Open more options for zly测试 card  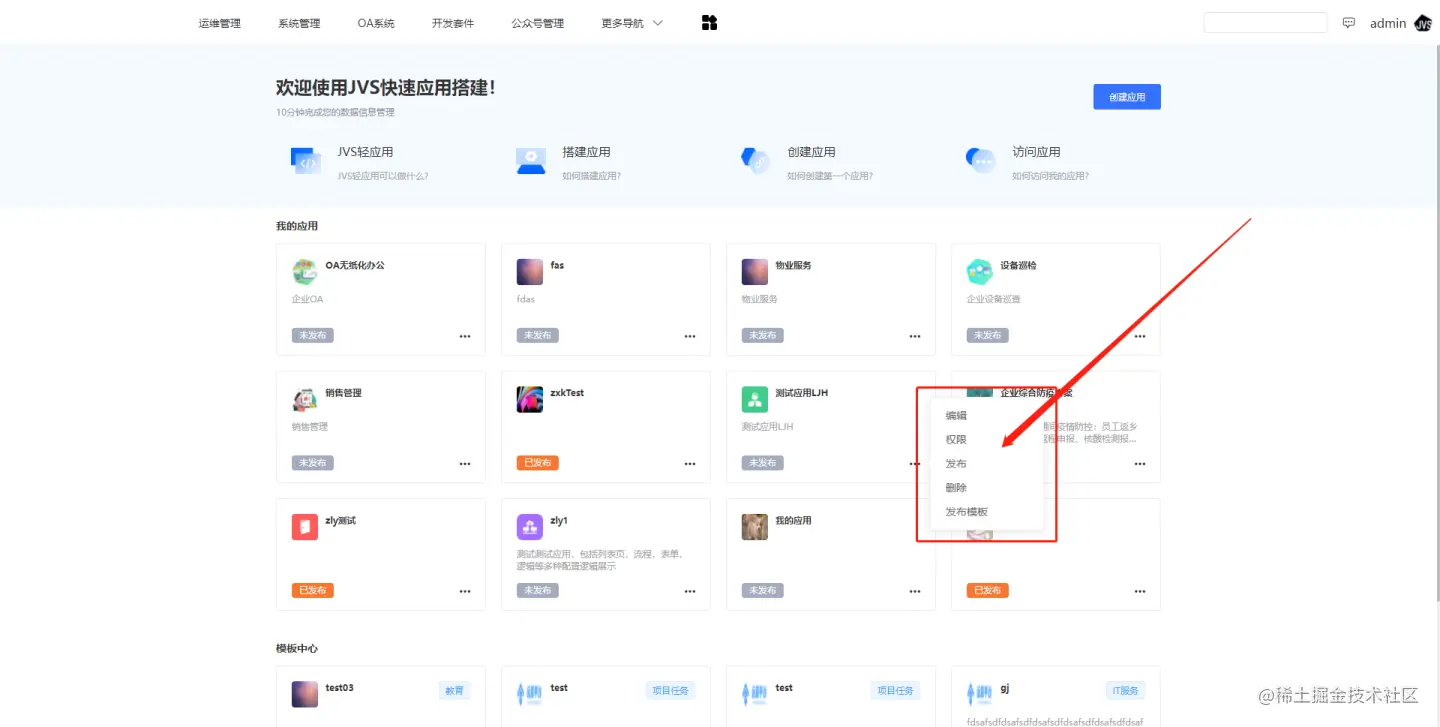pos(465,591)
